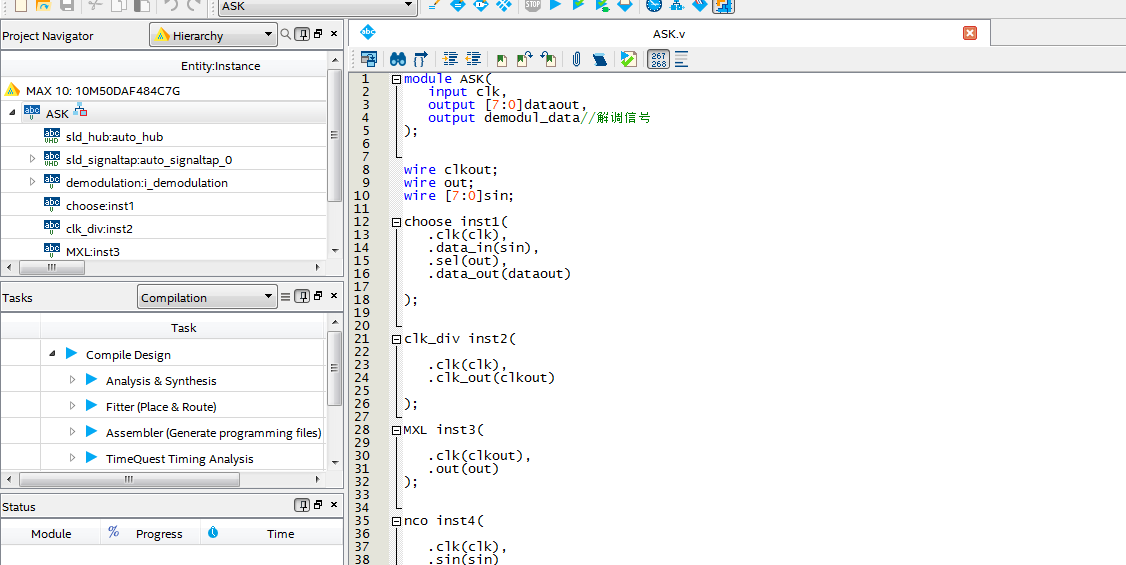Viewport: 1126px width, 565px height.
Task: Click the Stop Processing icon
Action: click(533, 5)
